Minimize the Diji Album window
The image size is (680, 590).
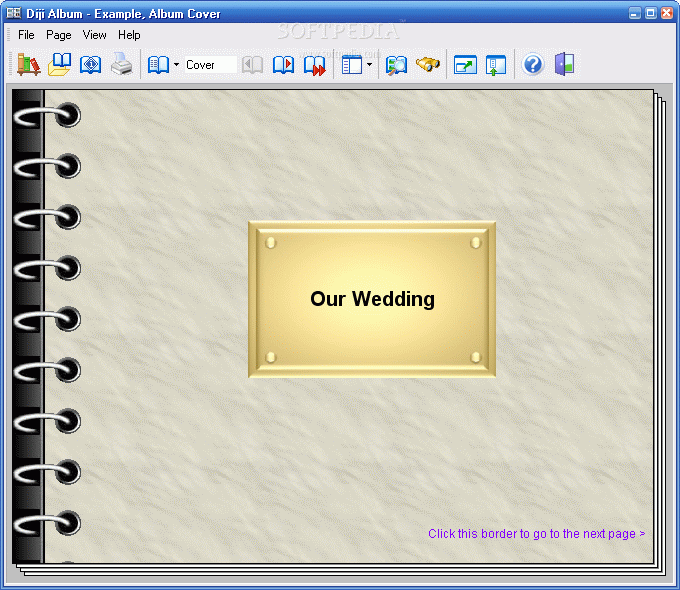634,13
